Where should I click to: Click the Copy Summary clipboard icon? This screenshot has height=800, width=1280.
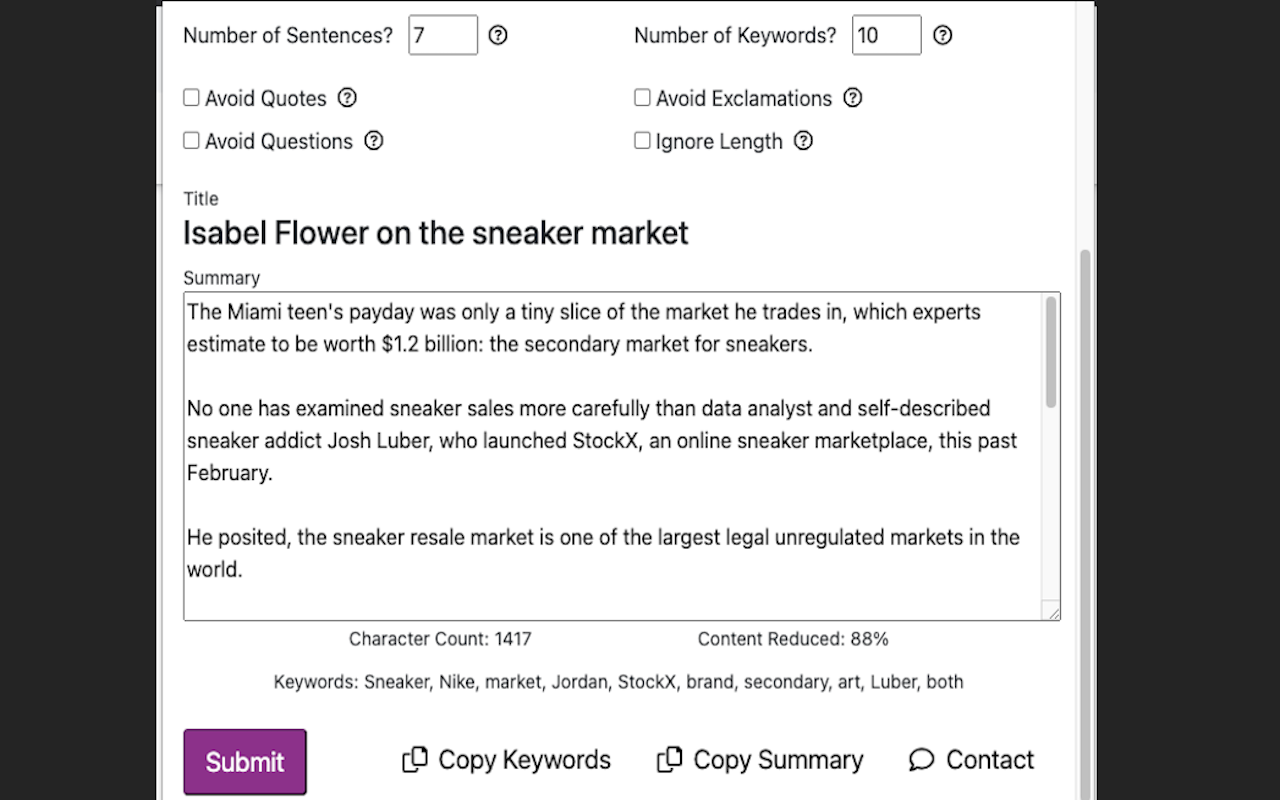click(x=669, y=760)
